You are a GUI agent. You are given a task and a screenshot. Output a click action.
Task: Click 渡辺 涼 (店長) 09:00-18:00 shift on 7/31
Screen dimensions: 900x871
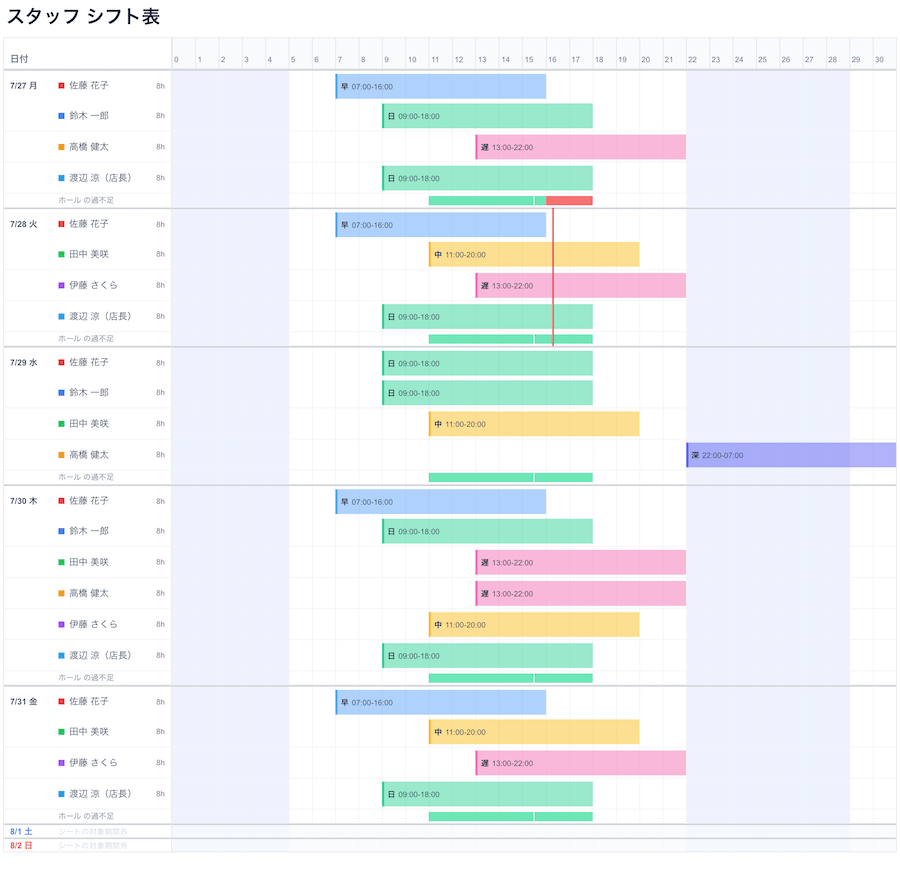(x=487, y=793)
